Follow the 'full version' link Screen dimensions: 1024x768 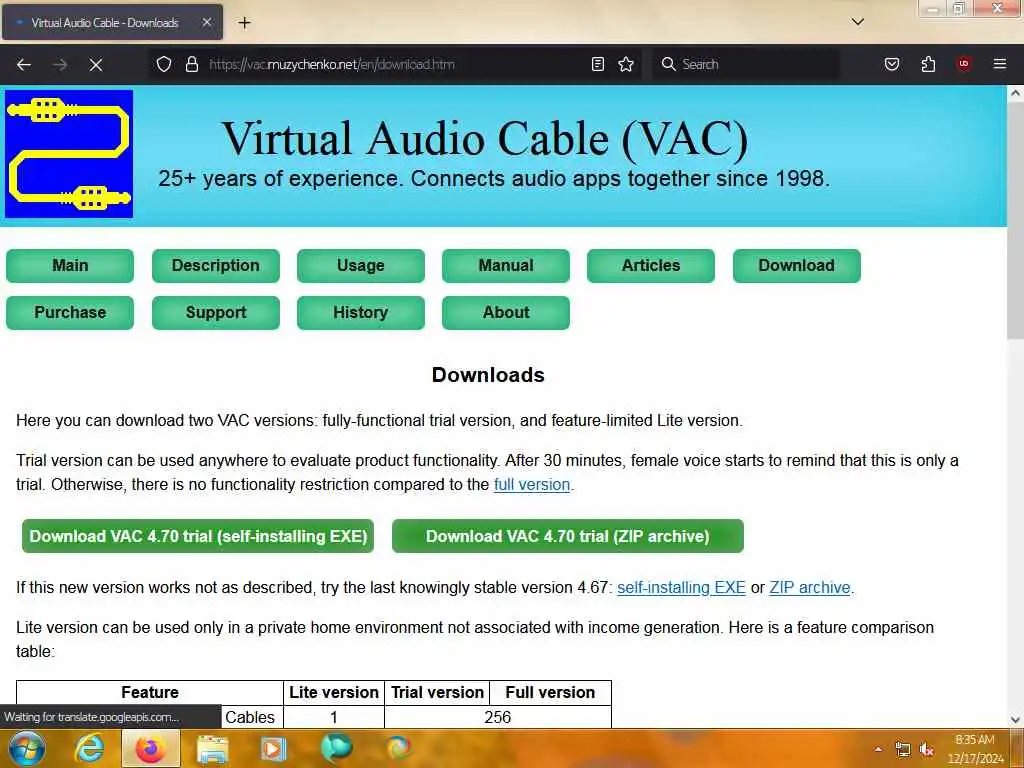pyautogui.click(x=532, y=485)
